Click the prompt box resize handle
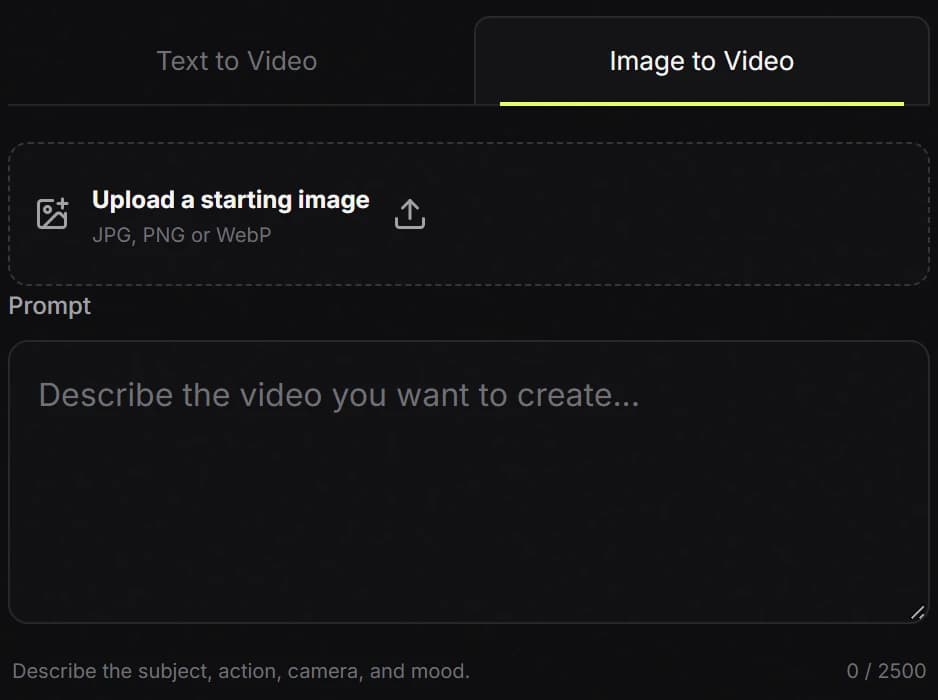The width and height of the screenshot is (938, 700). (x=918, y=613)
